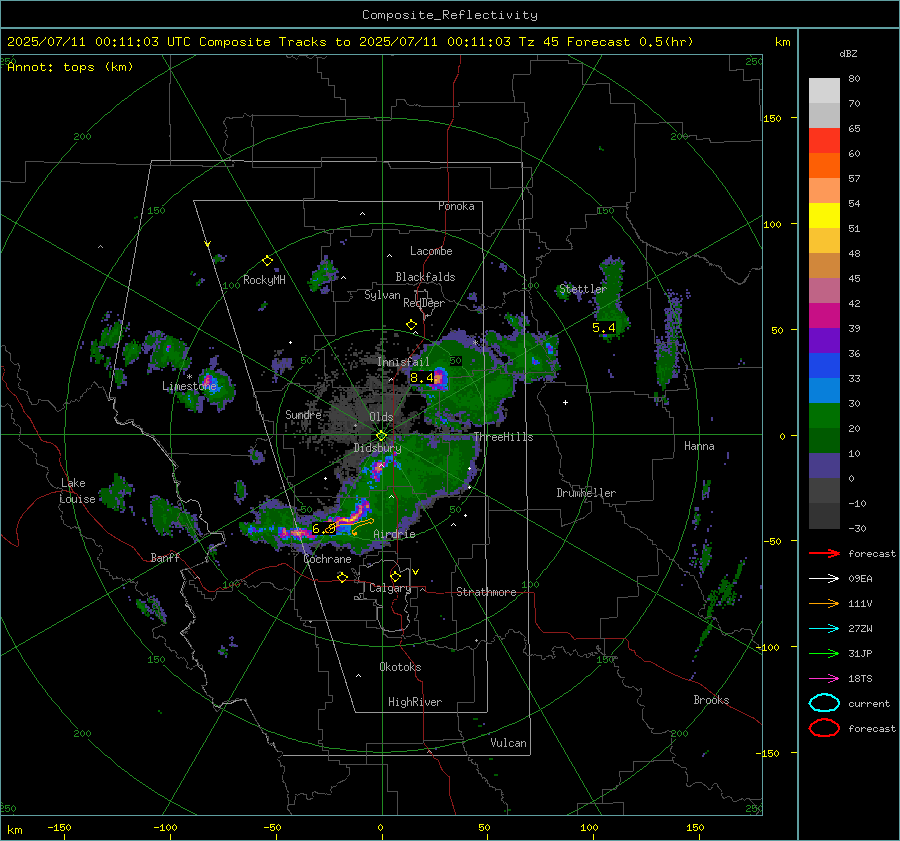Viewport: 900px width, 841px height.
Task: Click the 'Forecast 0.5(hr)' text in header
Action: pos(630,42)
